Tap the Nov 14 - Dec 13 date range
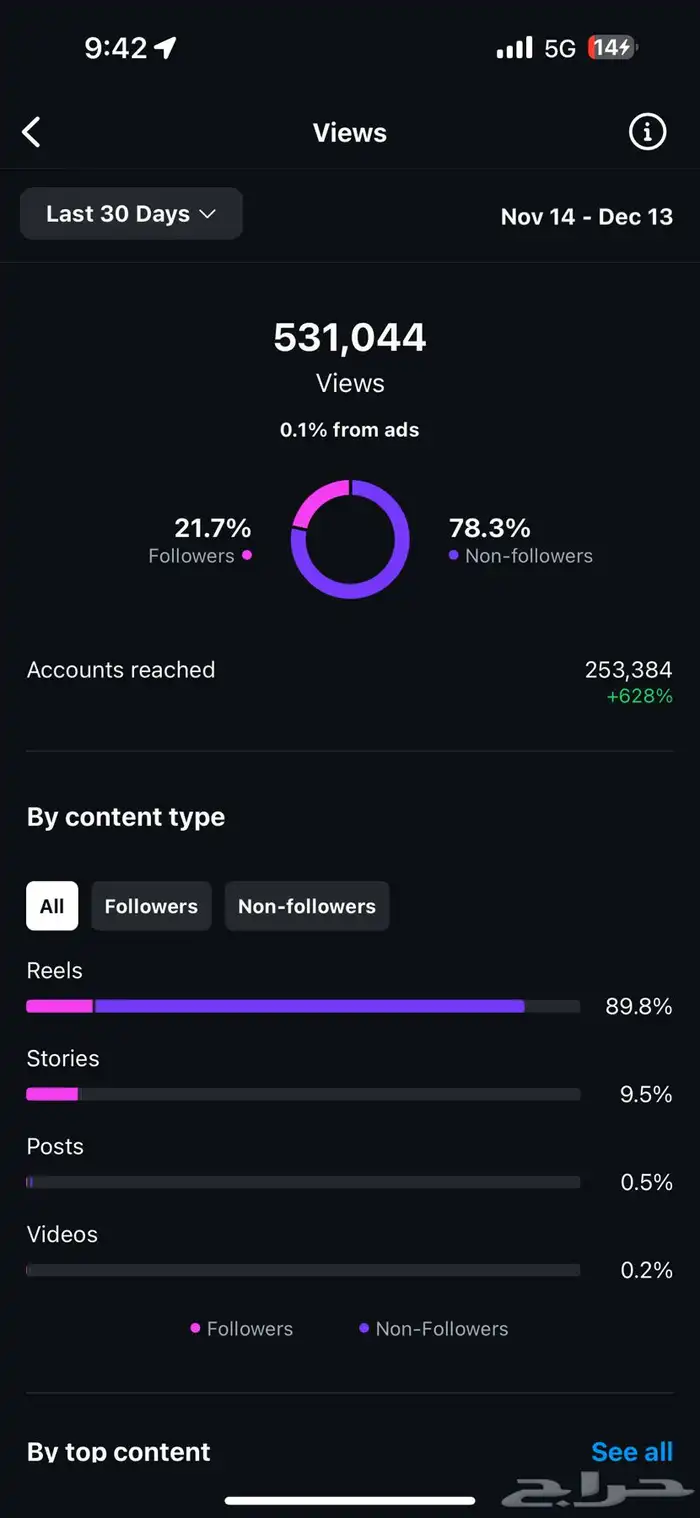This screenshot has width=700, height=1518. [587, 216]
